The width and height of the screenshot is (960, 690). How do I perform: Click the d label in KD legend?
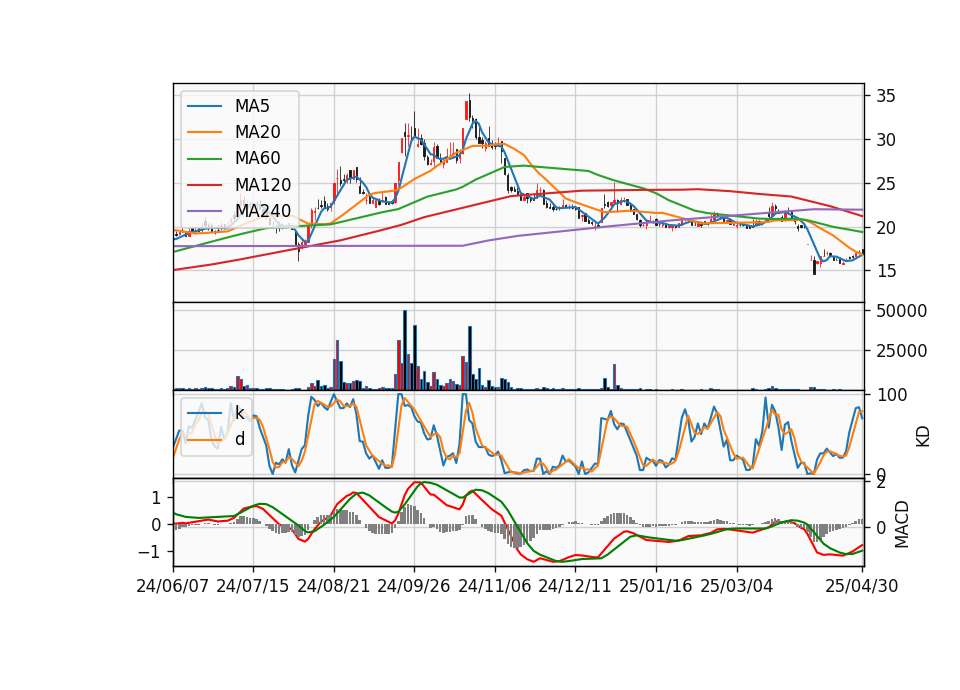click(x=239, y=439)
